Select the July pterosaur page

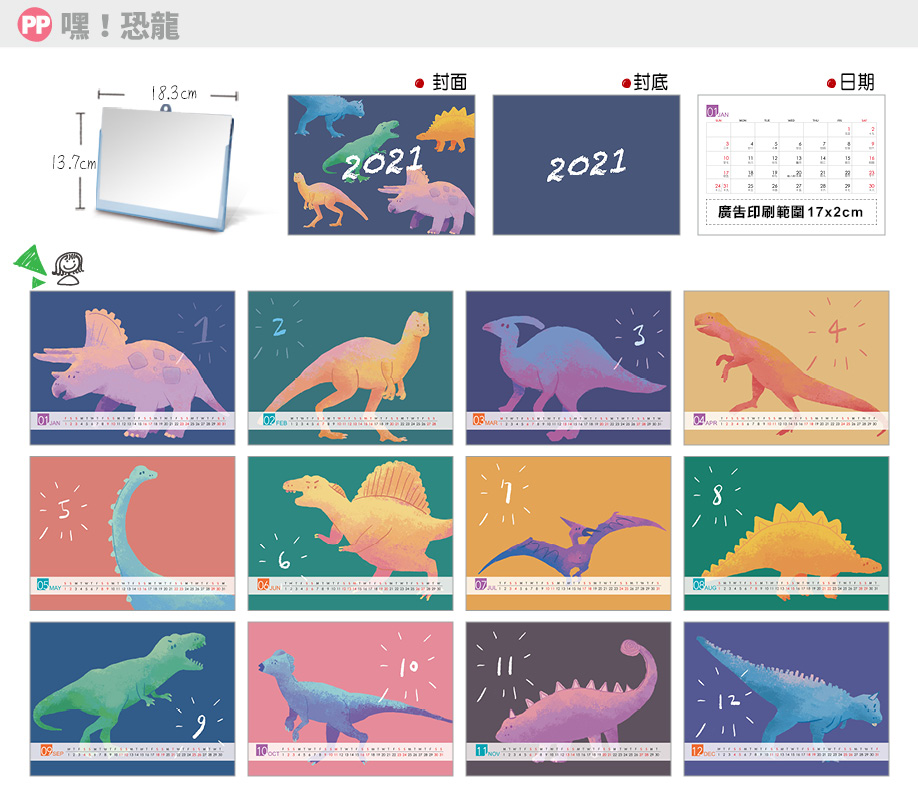coord(568,534)
